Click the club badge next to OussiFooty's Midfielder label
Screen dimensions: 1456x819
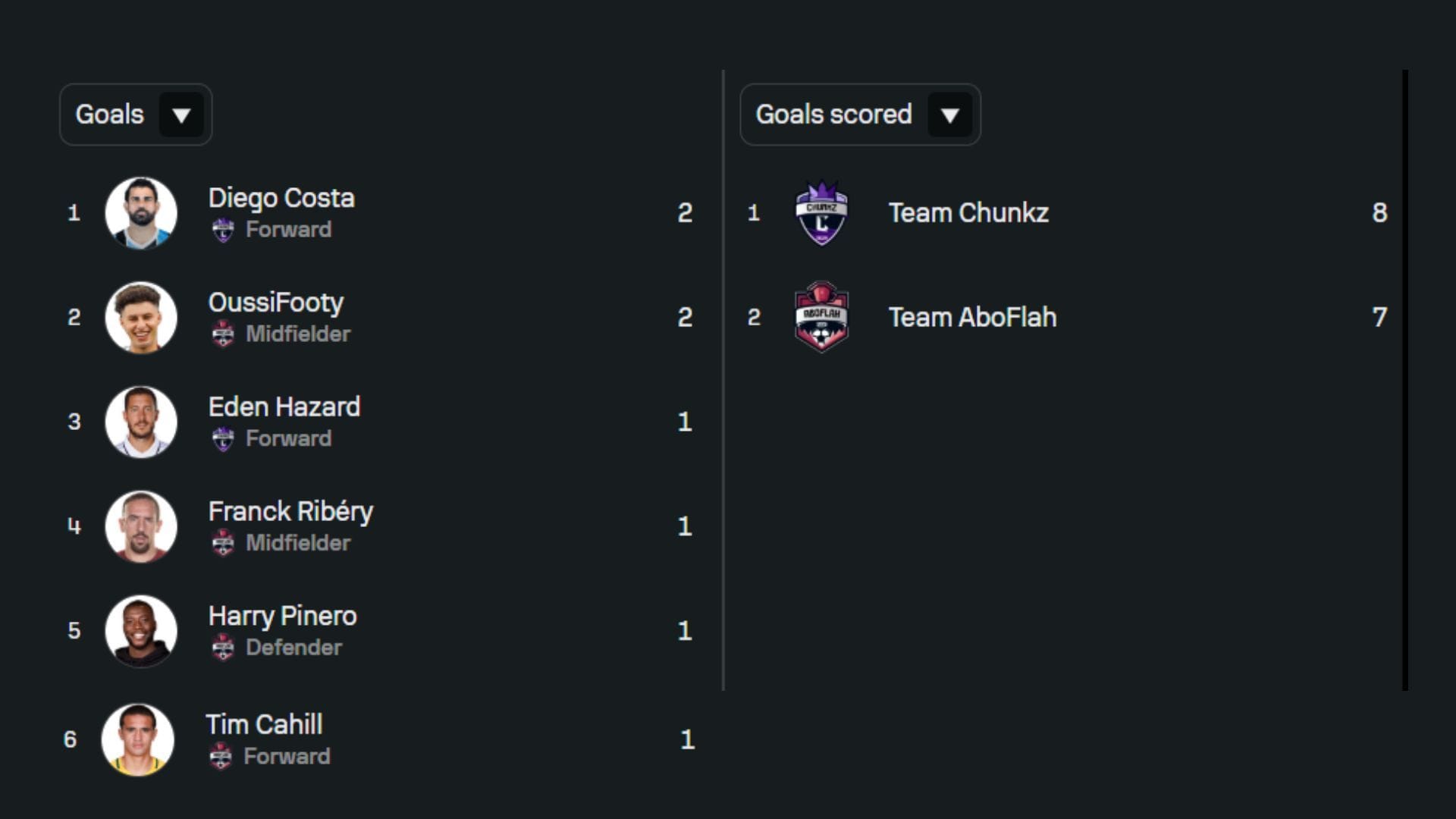click(x=224, y=334)
